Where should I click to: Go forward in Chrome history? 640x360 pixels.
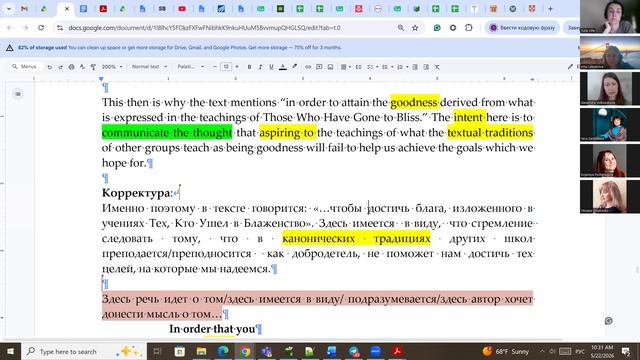tap(25, 28)
